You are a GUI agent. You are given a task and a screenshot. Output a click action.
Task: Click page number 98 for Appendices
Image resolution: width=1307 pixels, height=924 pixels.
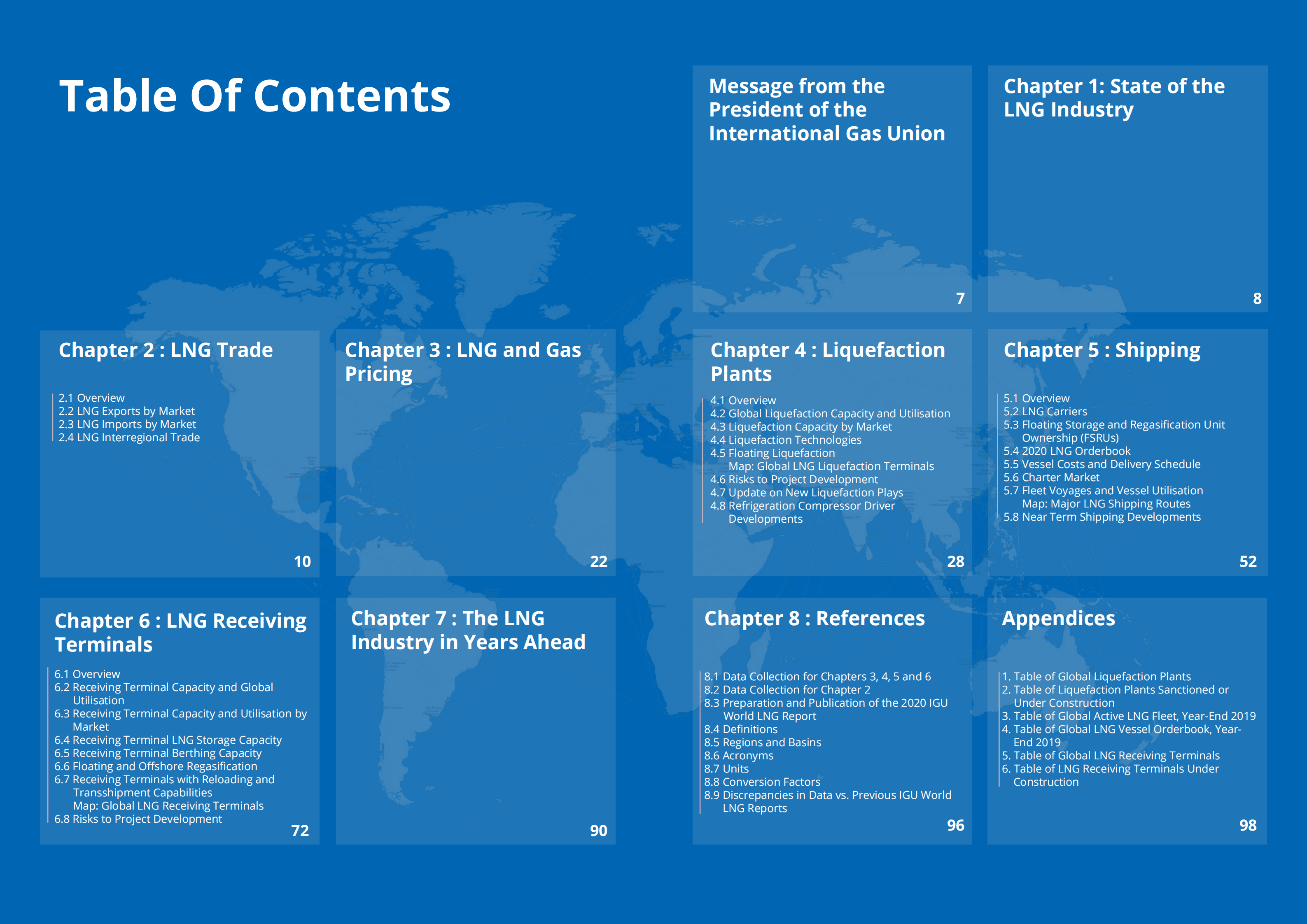[x=1249, y=824]
